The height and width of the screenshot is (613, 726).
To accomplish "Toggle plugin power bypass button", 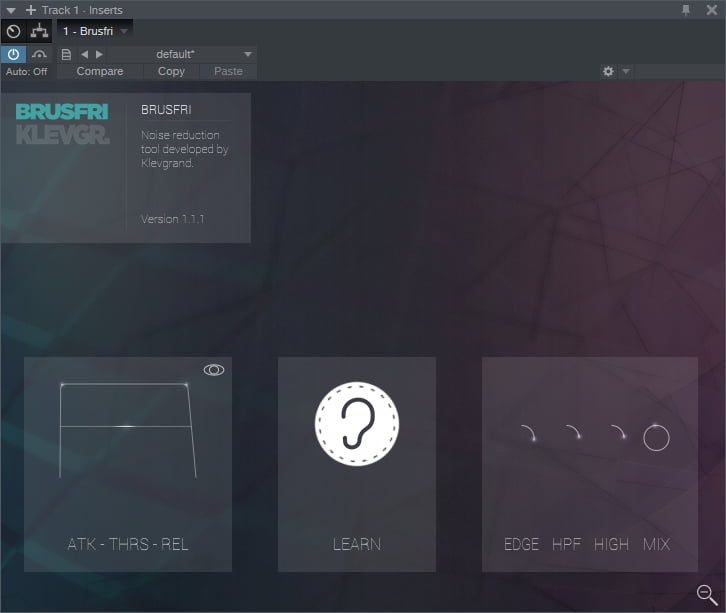I will [13, 54].
